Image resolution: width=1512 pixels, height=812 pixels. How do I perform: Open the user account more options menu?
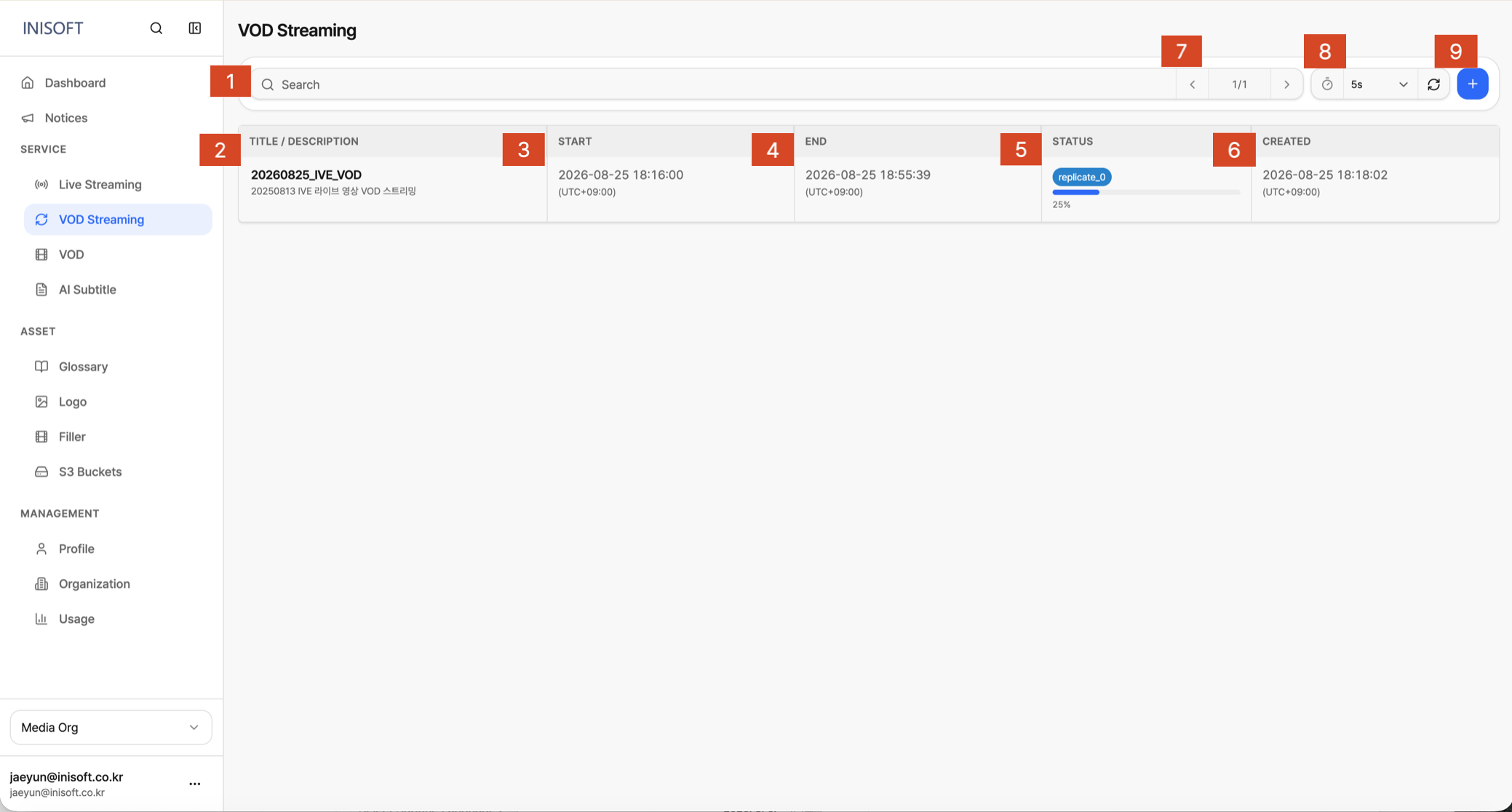[195, 784]
